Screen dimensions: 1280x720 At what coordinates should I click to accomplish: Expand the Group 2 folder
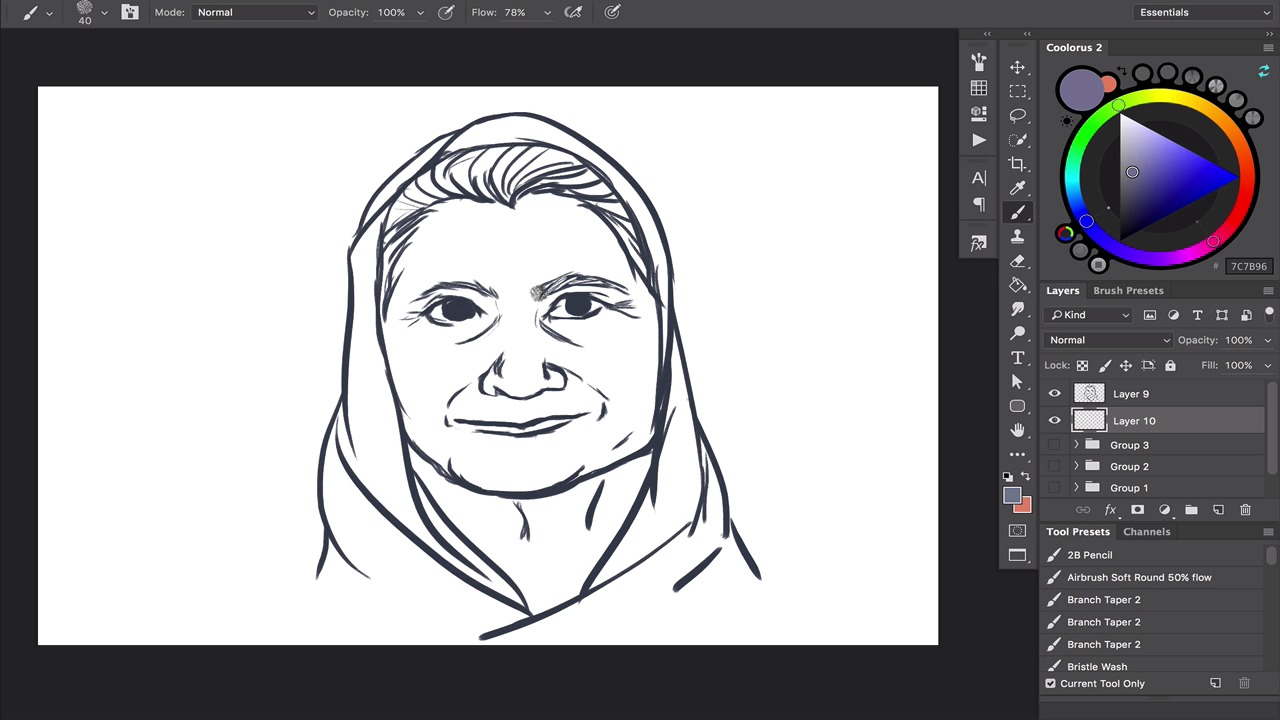pyautogui.click(x=1076, y=467)
